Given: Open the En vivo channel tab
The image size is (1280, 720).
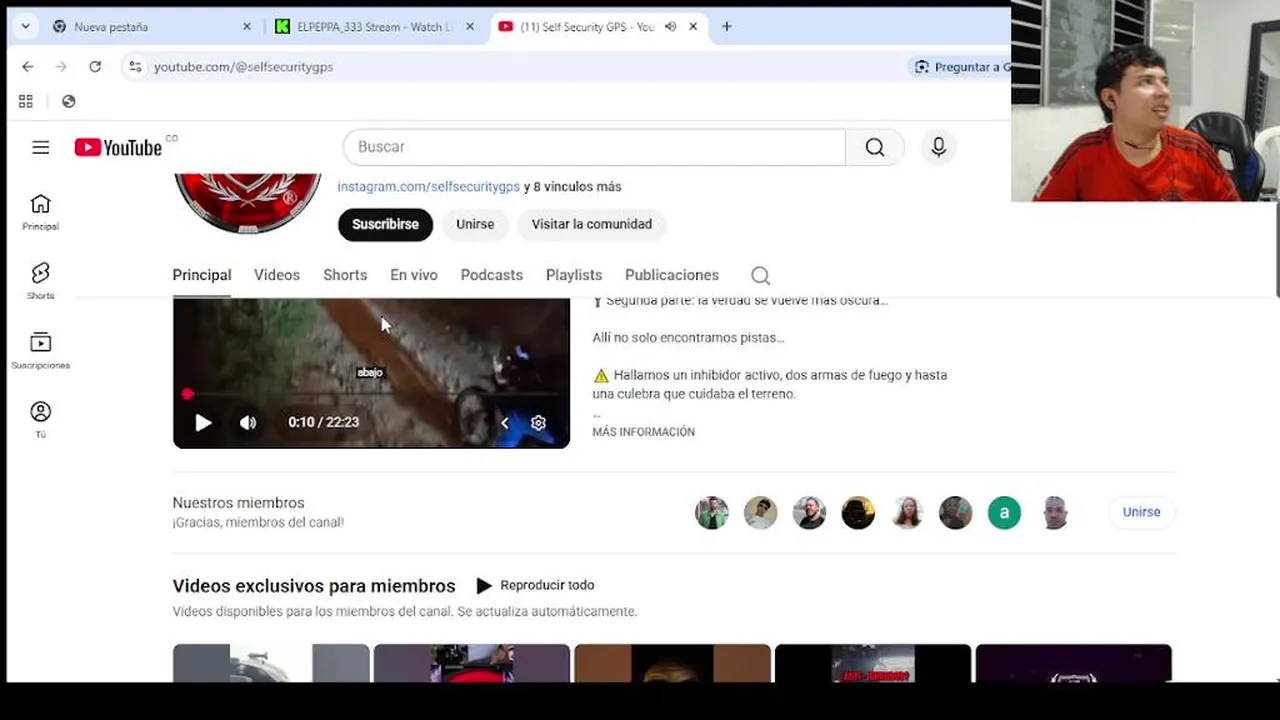Looking at the screenshot, I should (414, 275).
